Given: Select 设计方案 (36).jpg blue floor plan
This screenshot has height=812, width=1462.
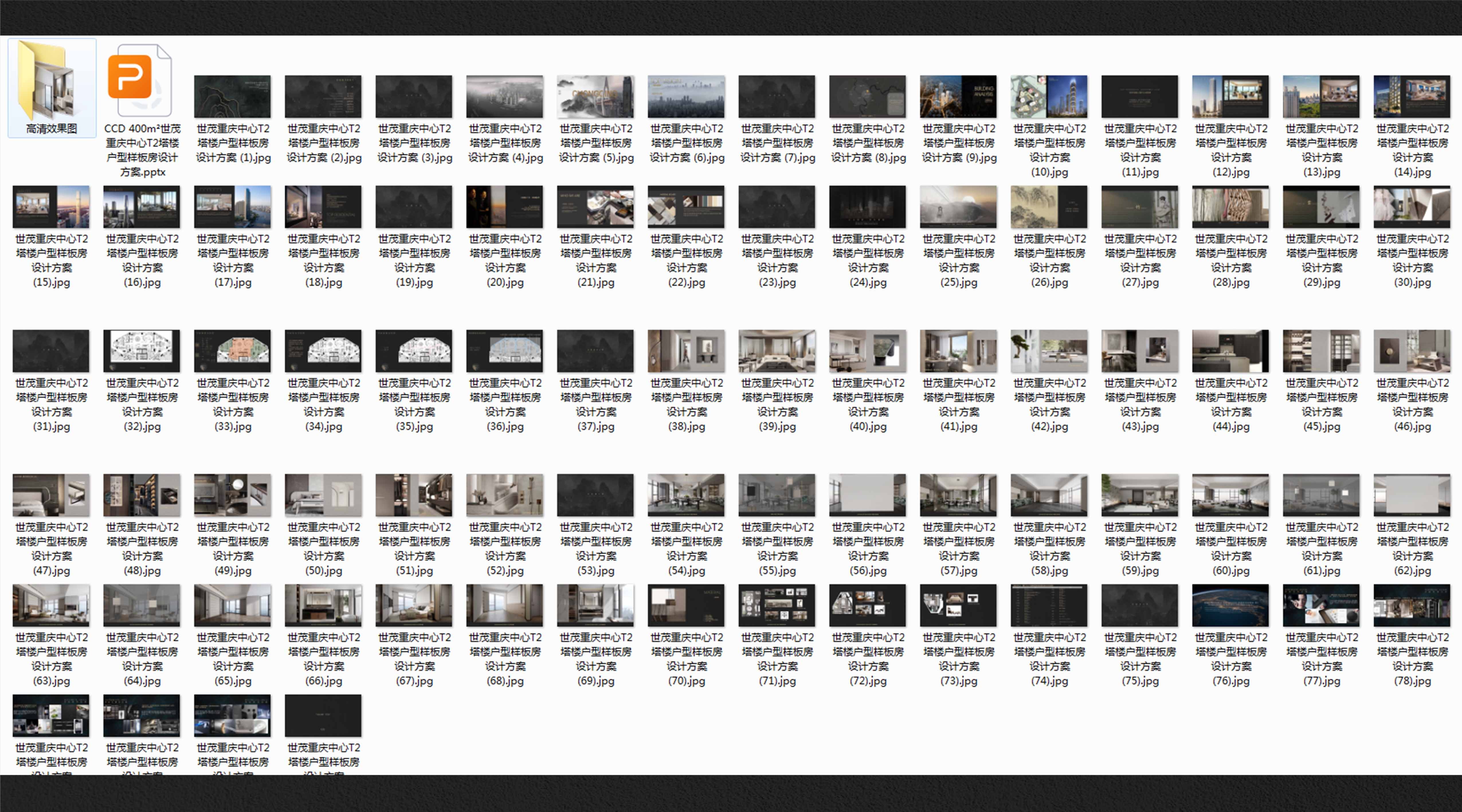Looking at the screenshot, I should [505, 351].
